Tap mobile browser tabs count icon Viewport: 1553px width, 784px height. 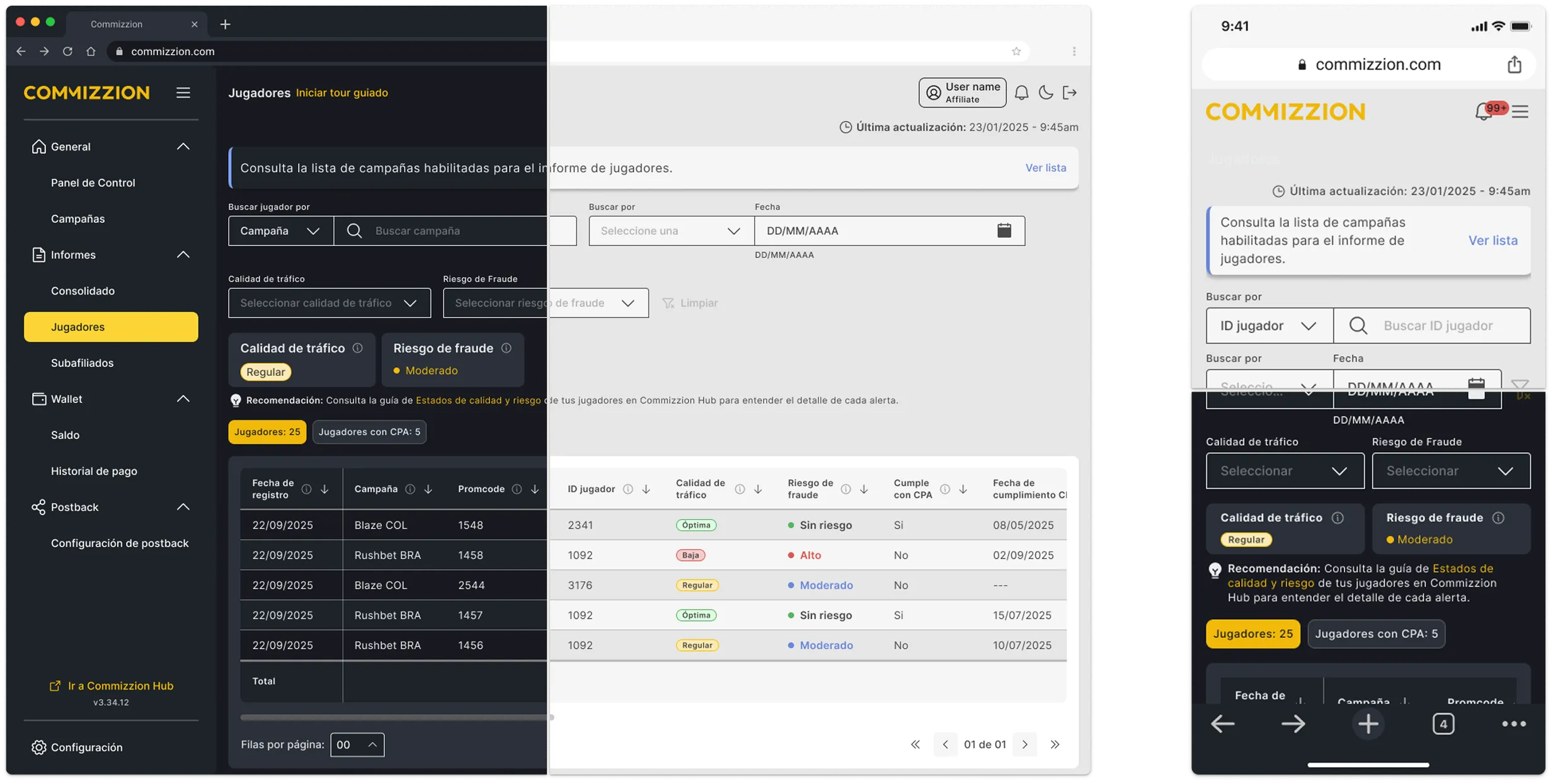coord(1443,724)
